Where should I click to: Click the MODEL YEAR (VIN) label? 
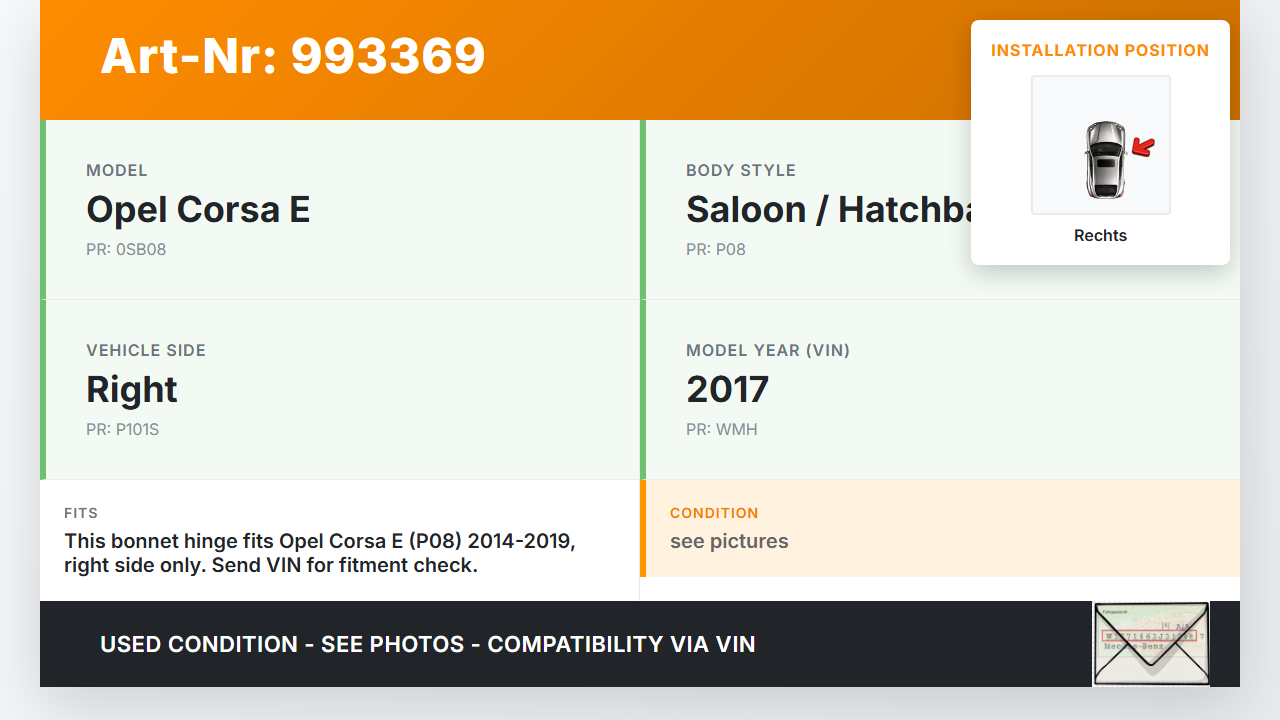(x=768, y=351)
